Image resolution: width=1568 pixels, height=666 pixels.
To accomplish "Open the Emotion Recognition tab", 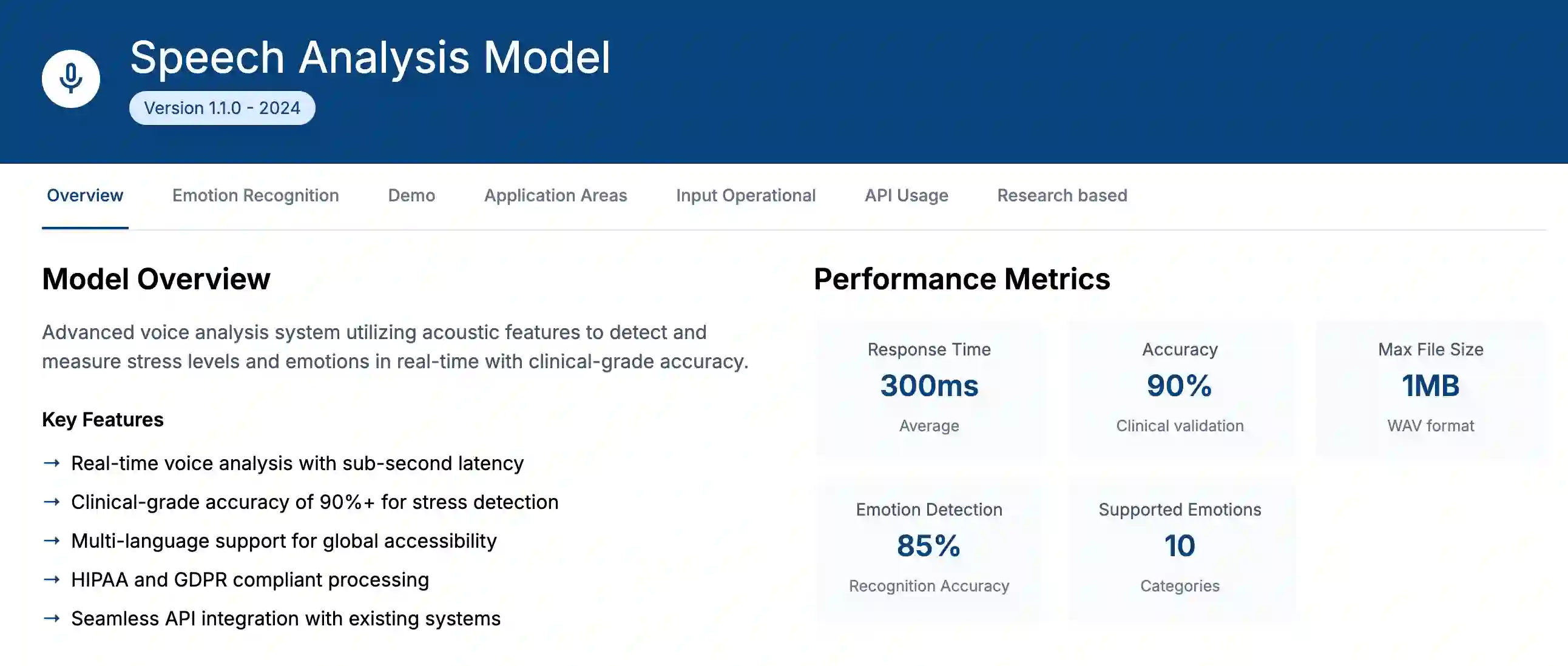I will (255, 195).
